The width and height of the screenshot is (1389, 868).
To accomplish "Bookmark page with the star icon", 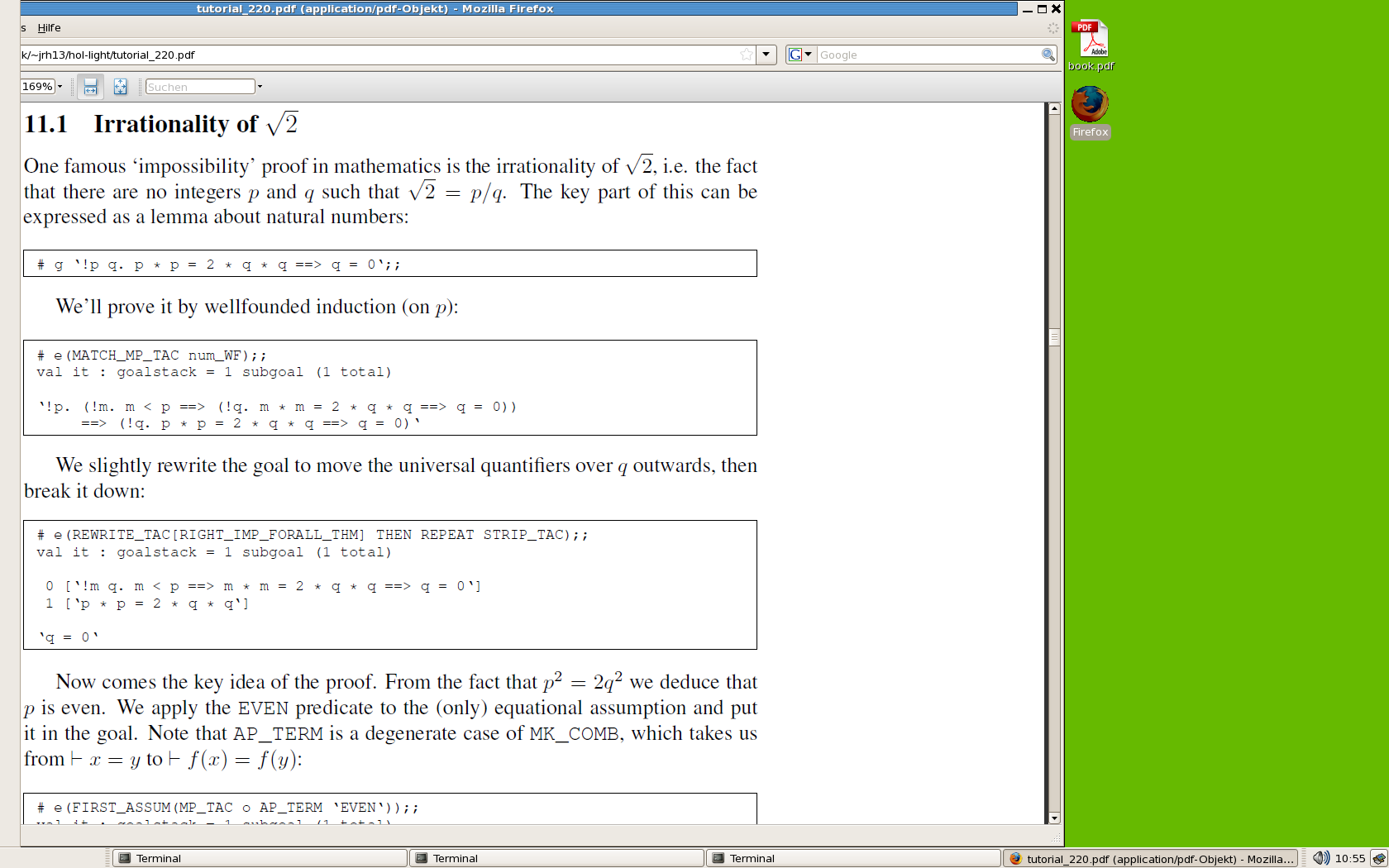I will point(747,55).
